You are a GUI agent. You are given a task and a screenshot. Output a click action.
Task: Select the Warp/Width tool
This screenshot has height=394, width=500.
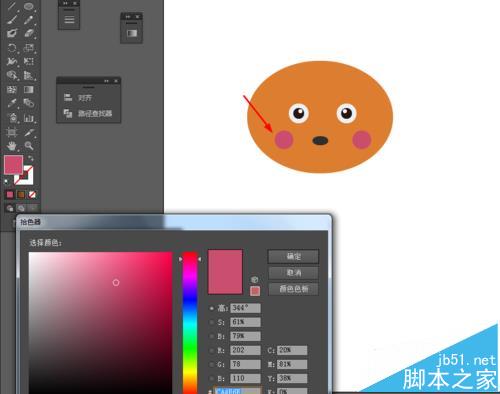point(12,61)
